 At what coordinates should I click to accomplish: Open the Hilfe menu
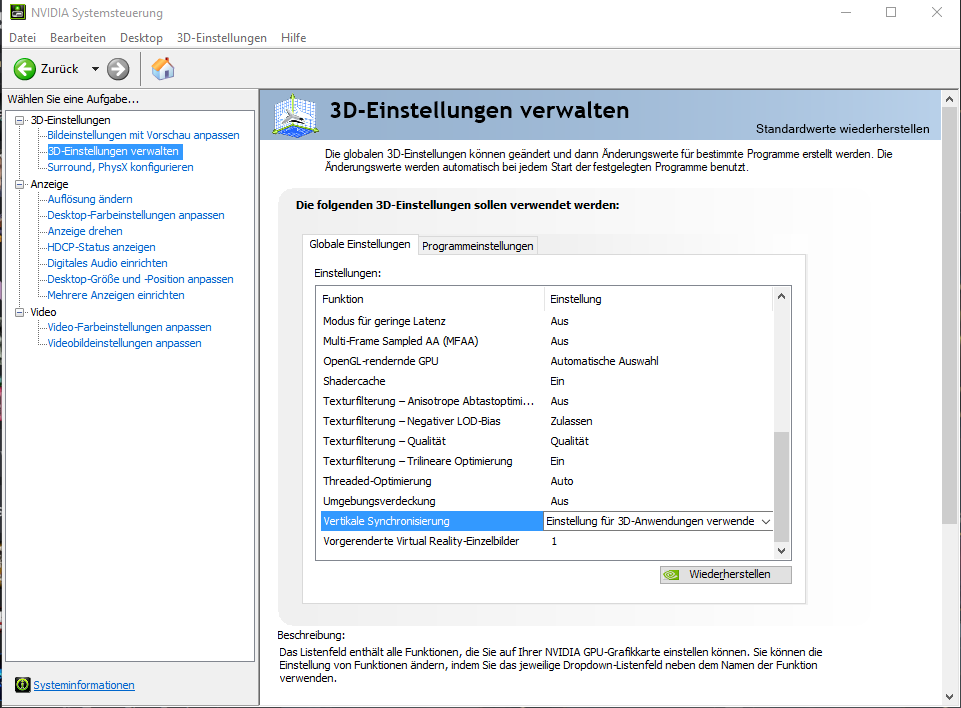pyautogui.click(x=294, y=38)
